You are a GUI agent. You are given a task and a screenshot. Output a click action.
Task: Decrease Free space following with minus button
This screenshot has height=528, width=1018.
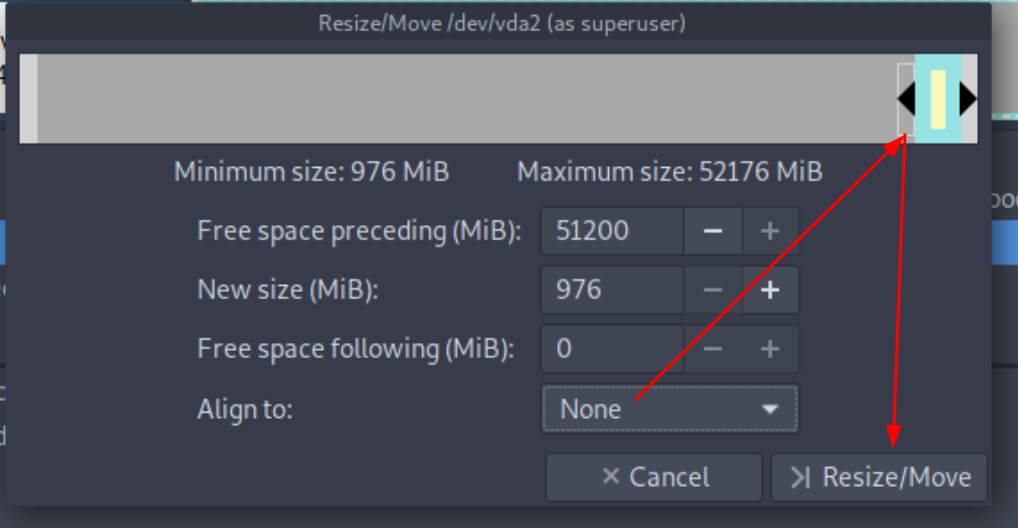click(x=713, y=349)
